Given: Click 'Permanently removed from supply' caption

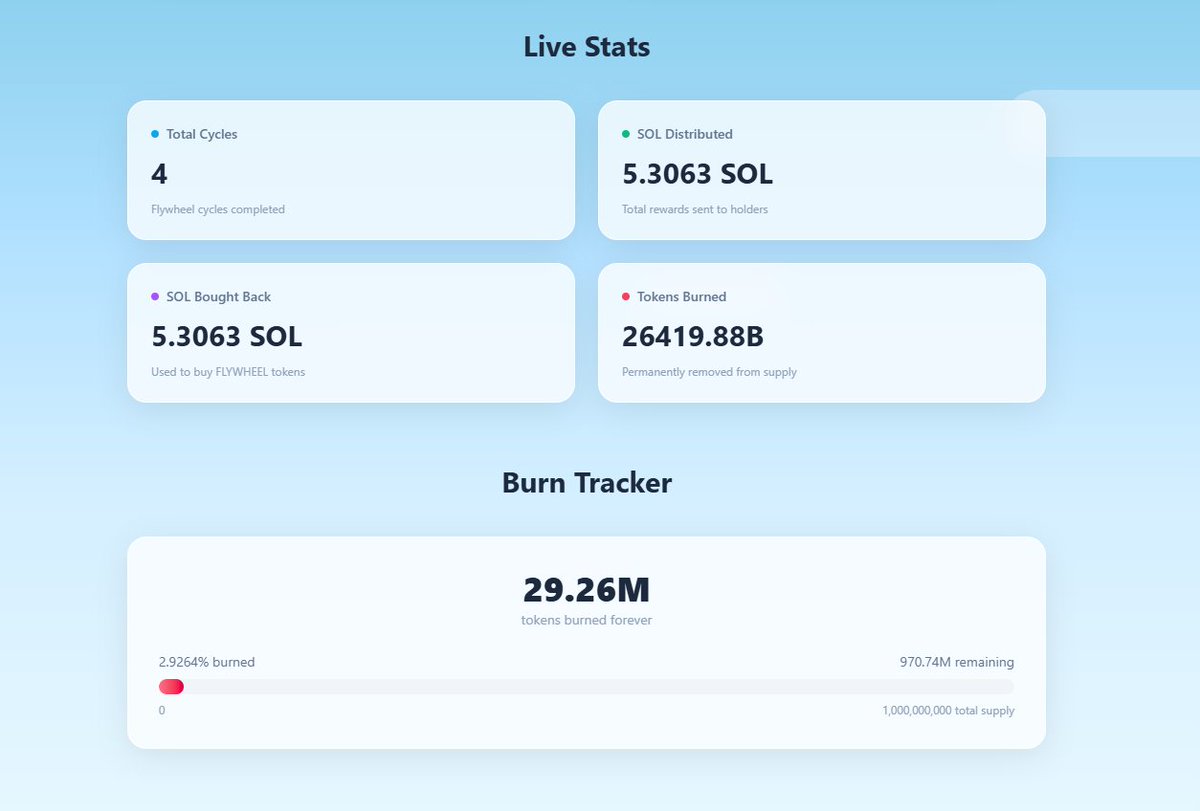Looking at the screenshot, I should (x=710, y=372).
